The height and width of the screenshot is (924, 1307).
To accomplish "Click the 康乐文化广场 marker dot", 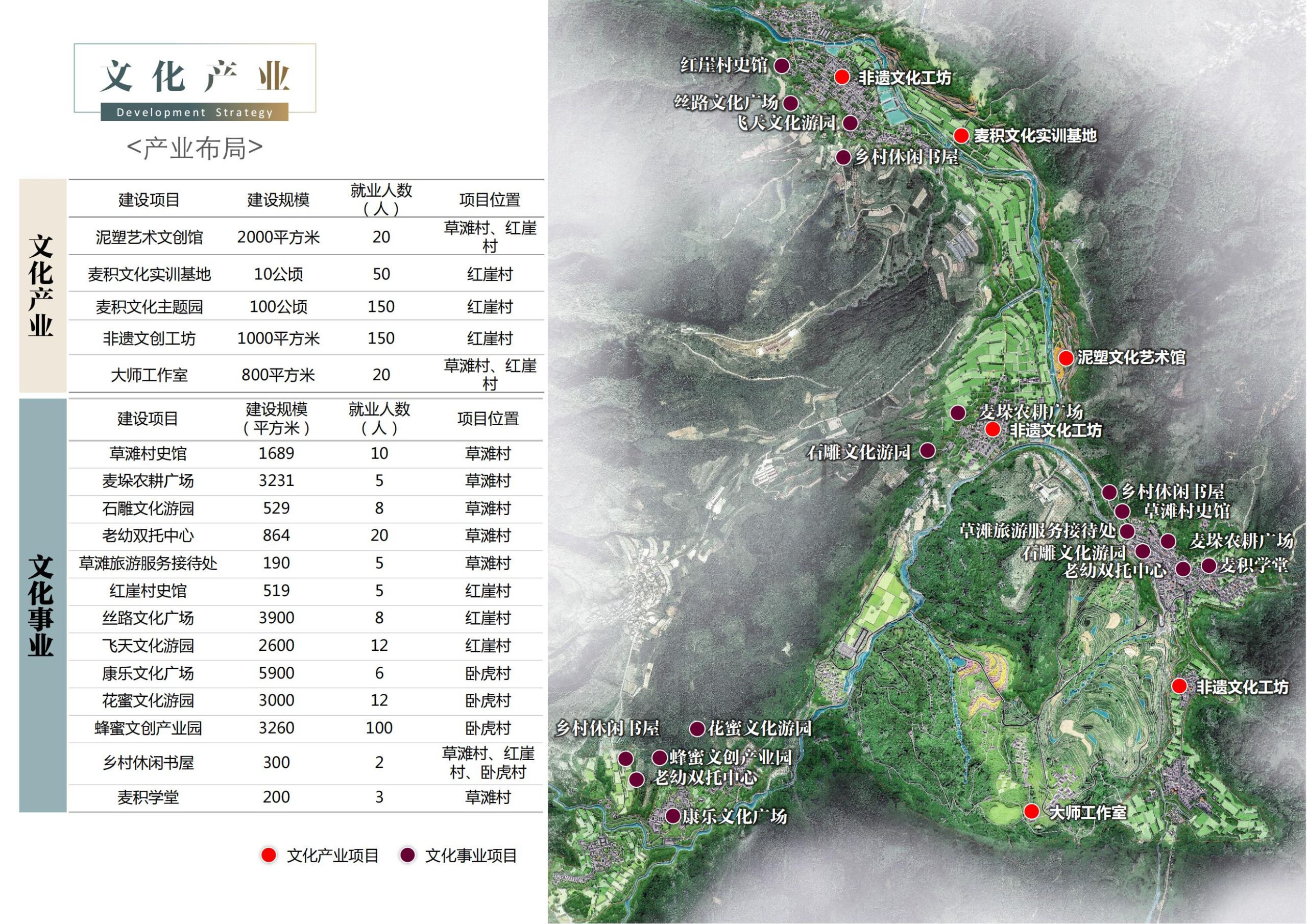I will 673,816.
